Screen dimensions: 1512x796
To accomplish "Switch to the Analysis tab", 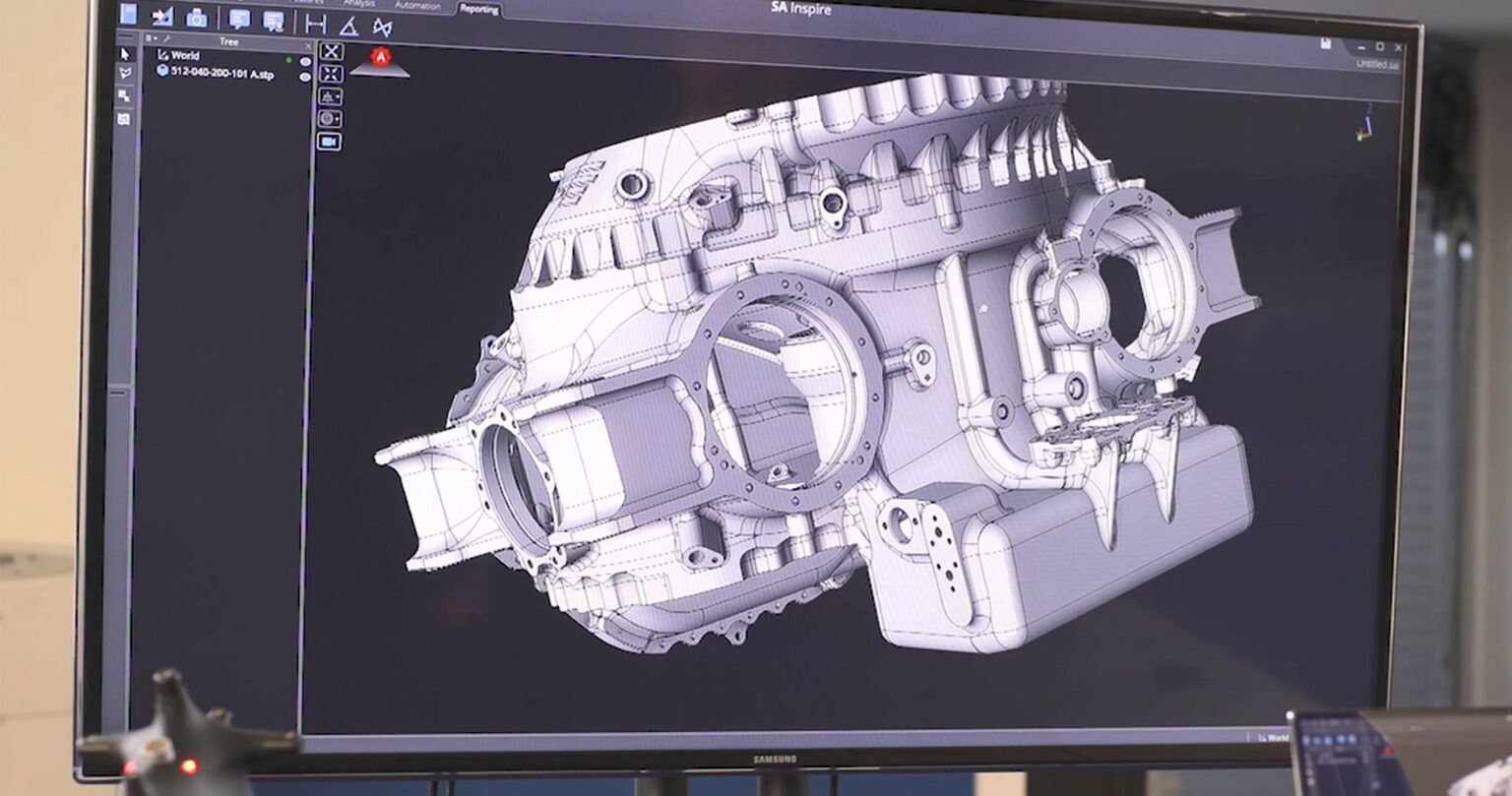I will tap(360, 4).
